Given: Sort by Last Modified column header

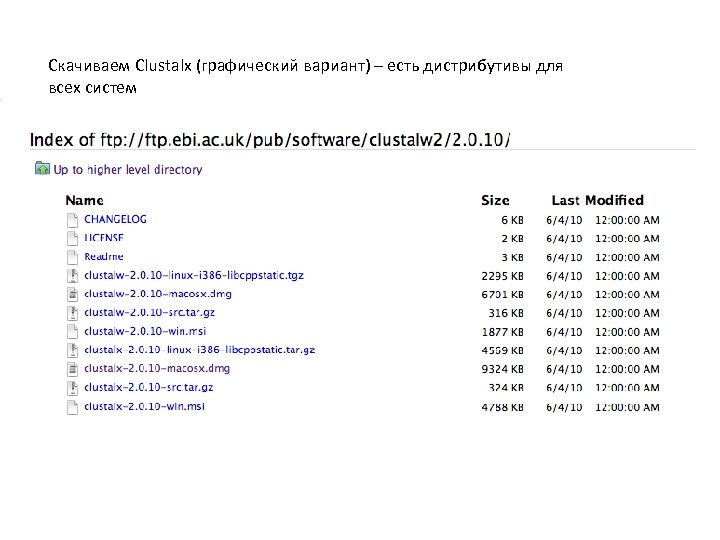Looking at the screenshot, I should (x=597, y=200).
